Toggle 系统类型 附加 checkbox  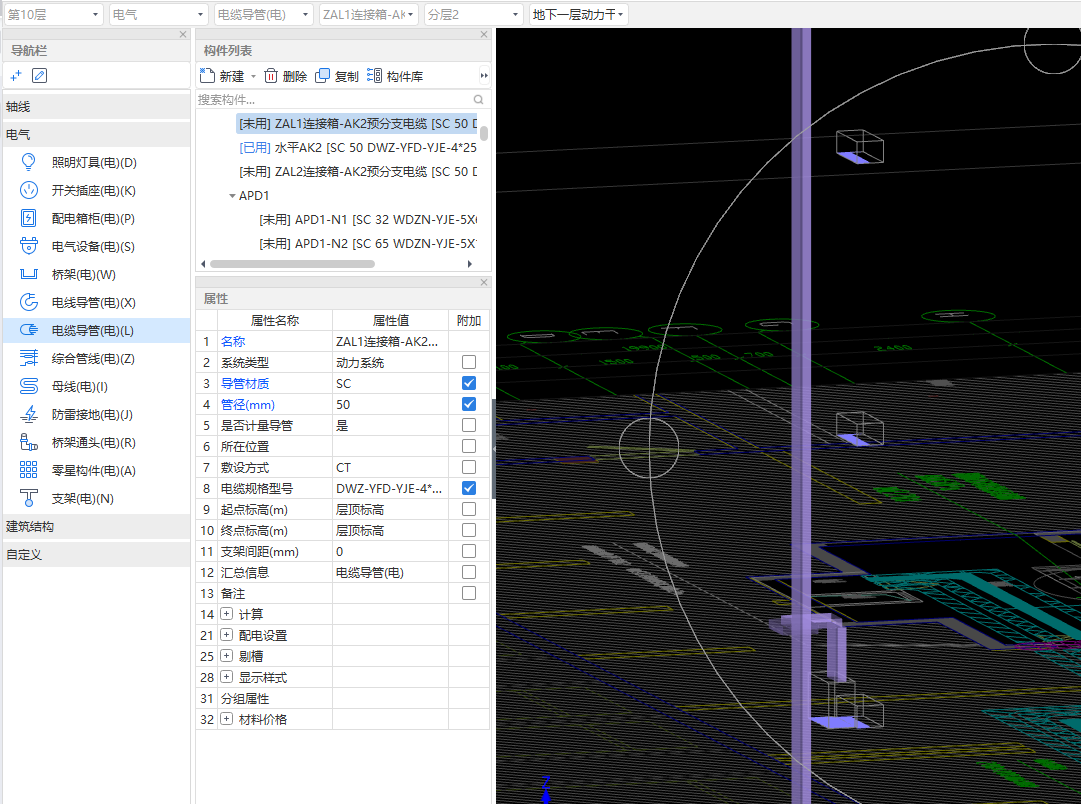coord(469,362)
